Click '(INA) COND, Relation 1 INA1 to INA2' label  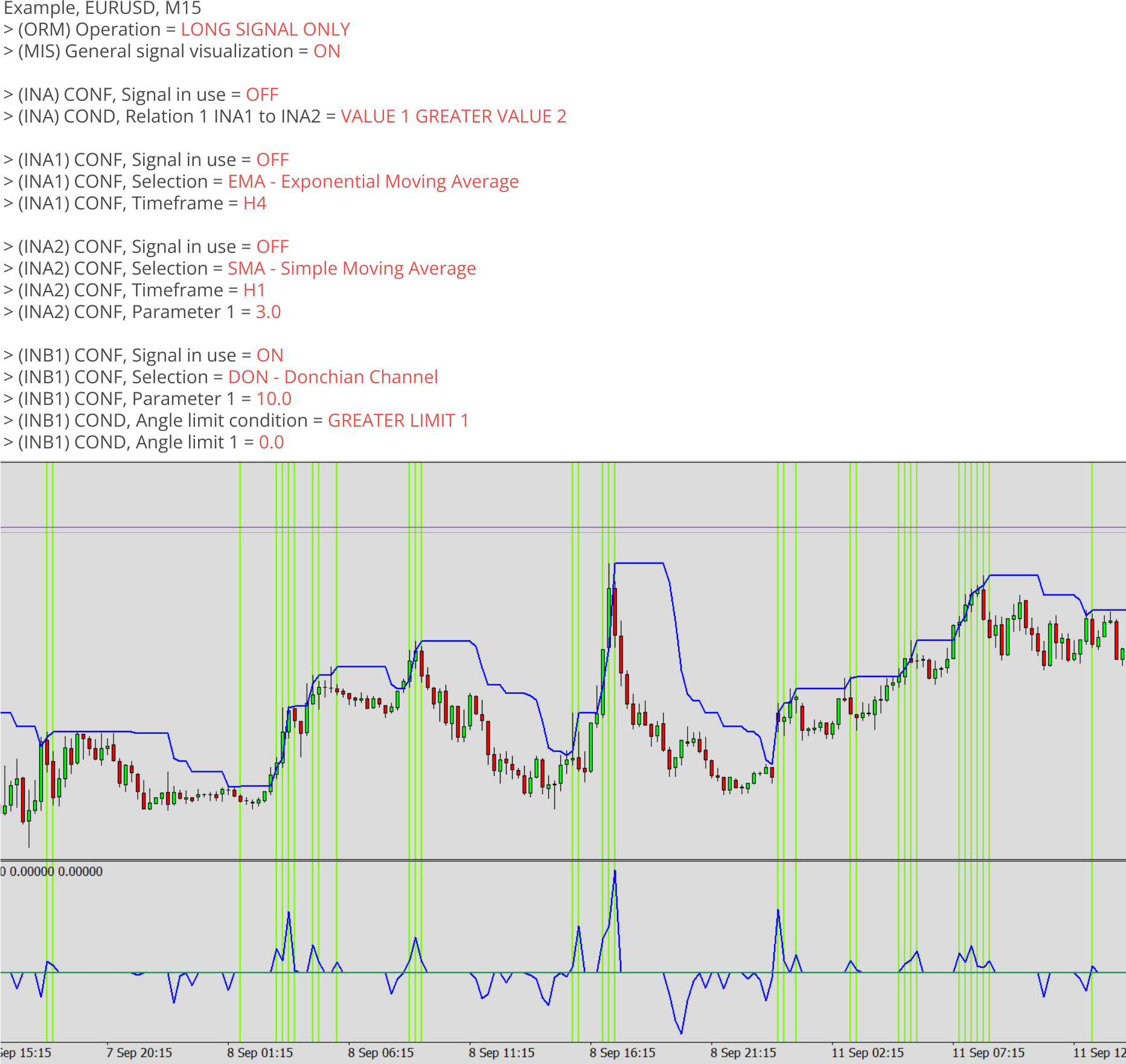(170, 116)
